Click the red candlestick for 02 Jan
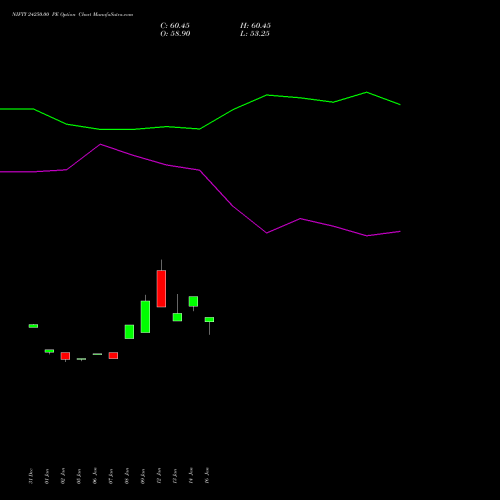 click(x=65, y=356)
